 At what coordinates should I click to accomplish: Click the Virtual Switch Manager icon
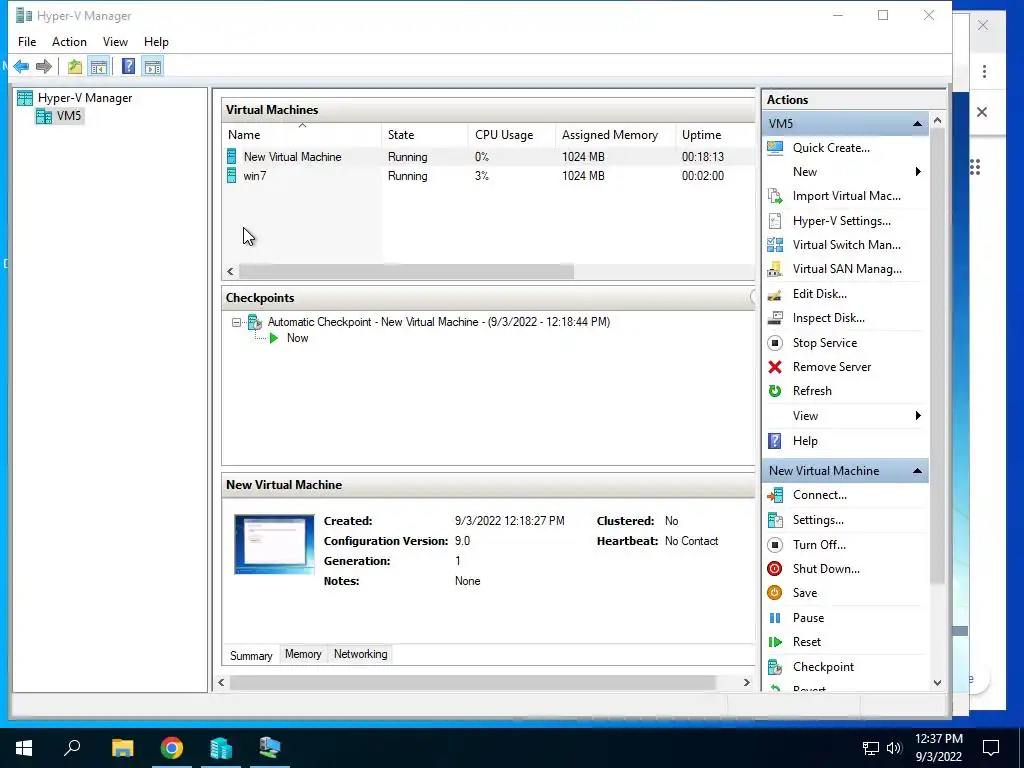pos(775,245)
